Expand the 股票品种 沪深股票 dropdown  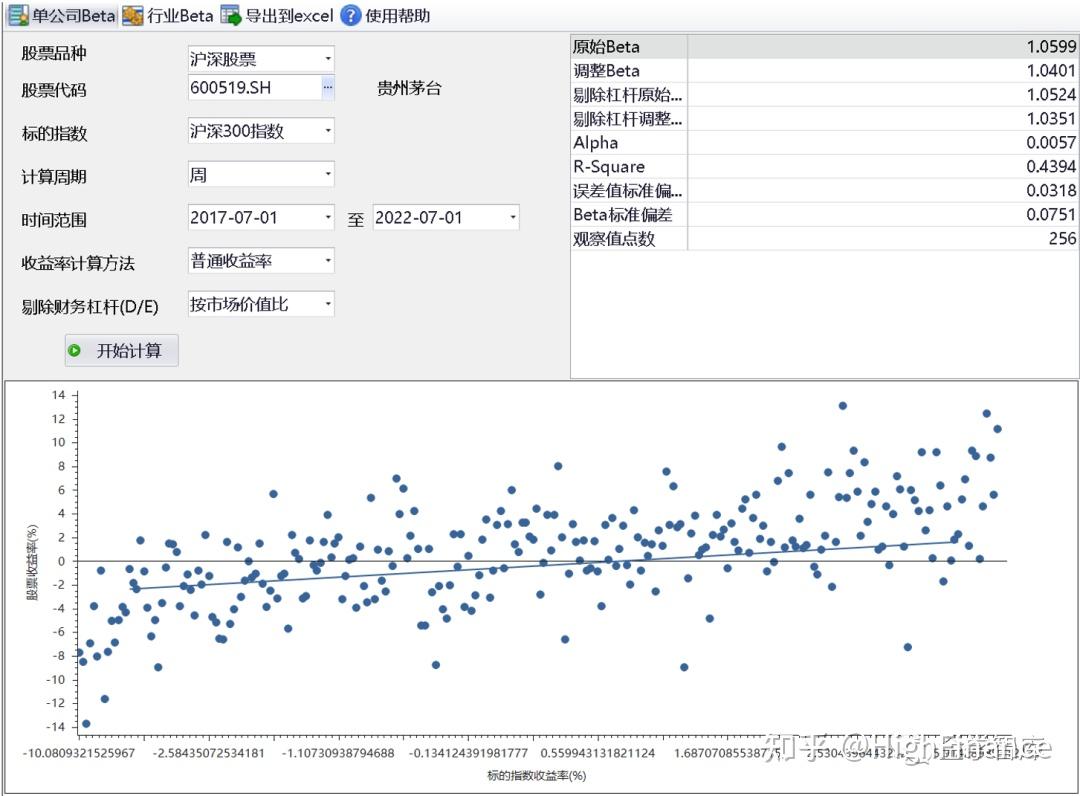[328, 59]
